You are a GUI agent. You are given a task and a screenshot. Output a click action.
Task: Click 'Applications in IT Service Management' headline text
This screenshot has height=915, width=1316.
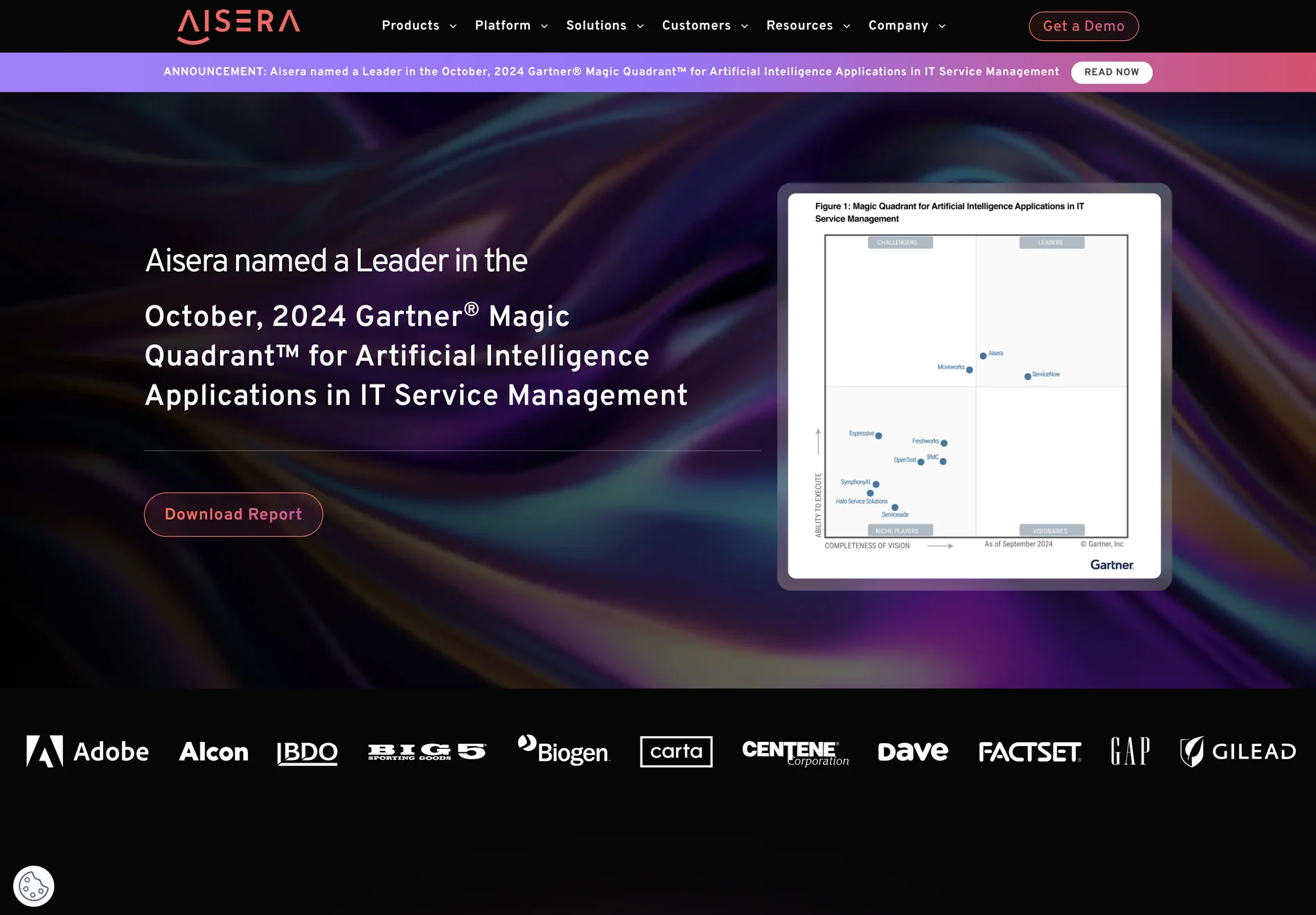416,396
